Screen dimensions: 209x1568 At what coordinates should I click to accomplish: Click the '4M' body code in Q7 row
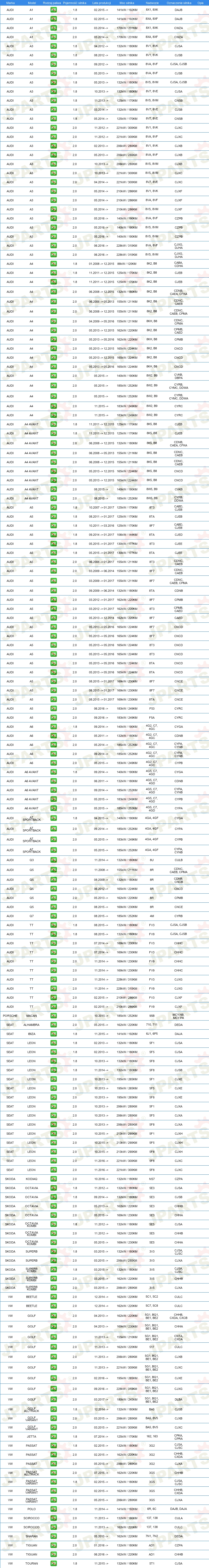point(152,915)
